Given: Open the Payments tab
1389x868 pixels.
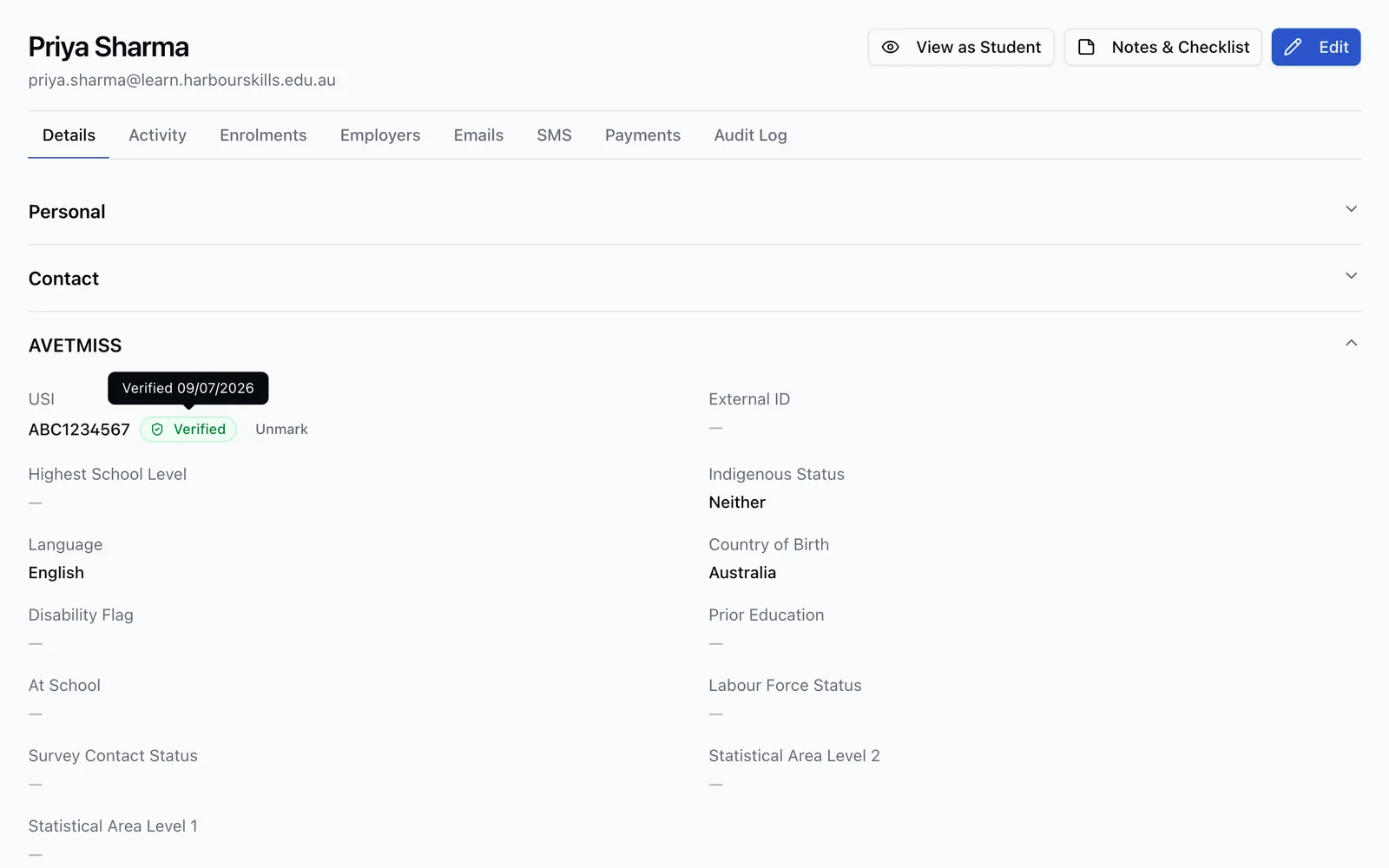Looking at the screenshot, I should pyautogui.click(x=642, y=135).
